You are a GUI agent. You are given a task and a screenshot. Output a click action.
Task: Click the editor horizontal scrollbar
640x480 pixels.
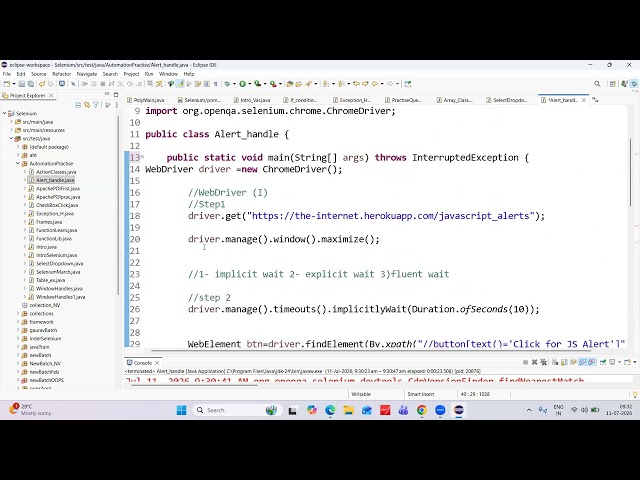pyautogui.click(x=371, y=350)
